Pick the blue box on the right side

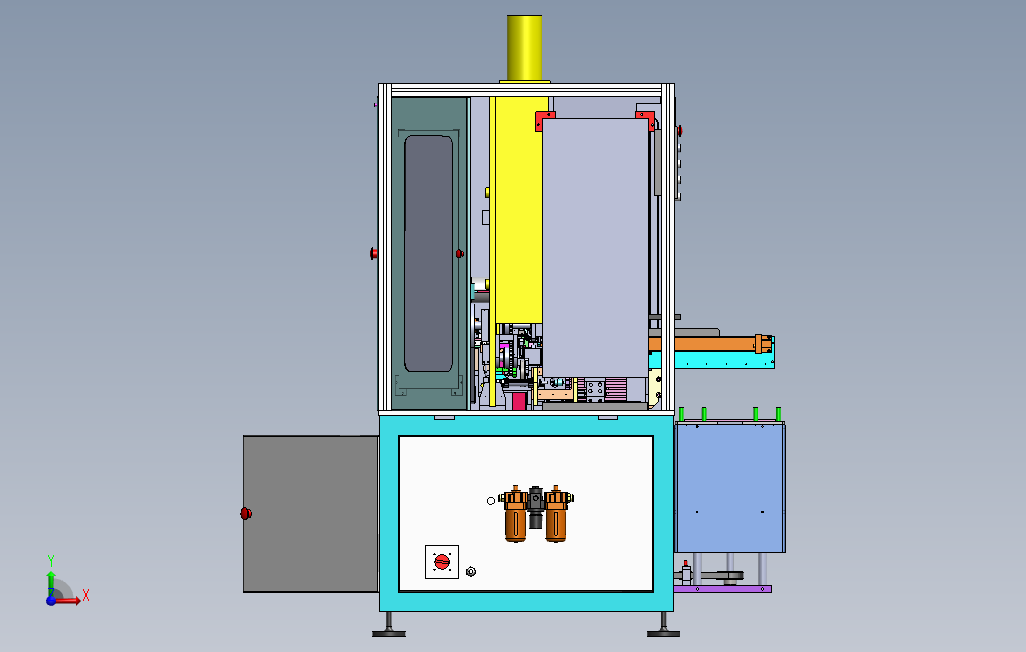(x=730, y=488)
